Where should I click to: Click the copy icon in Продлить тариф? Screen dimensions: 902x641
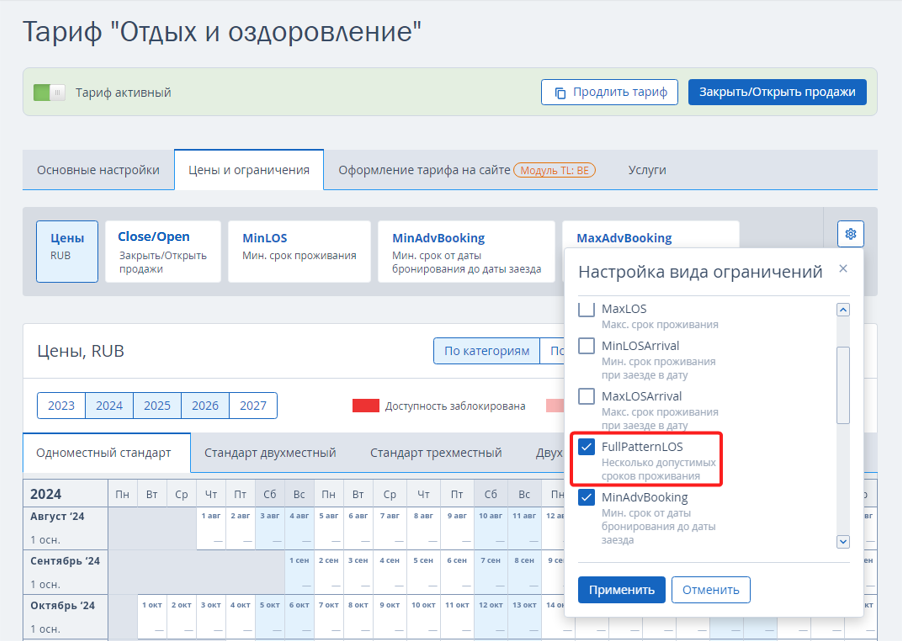[560, 93]
